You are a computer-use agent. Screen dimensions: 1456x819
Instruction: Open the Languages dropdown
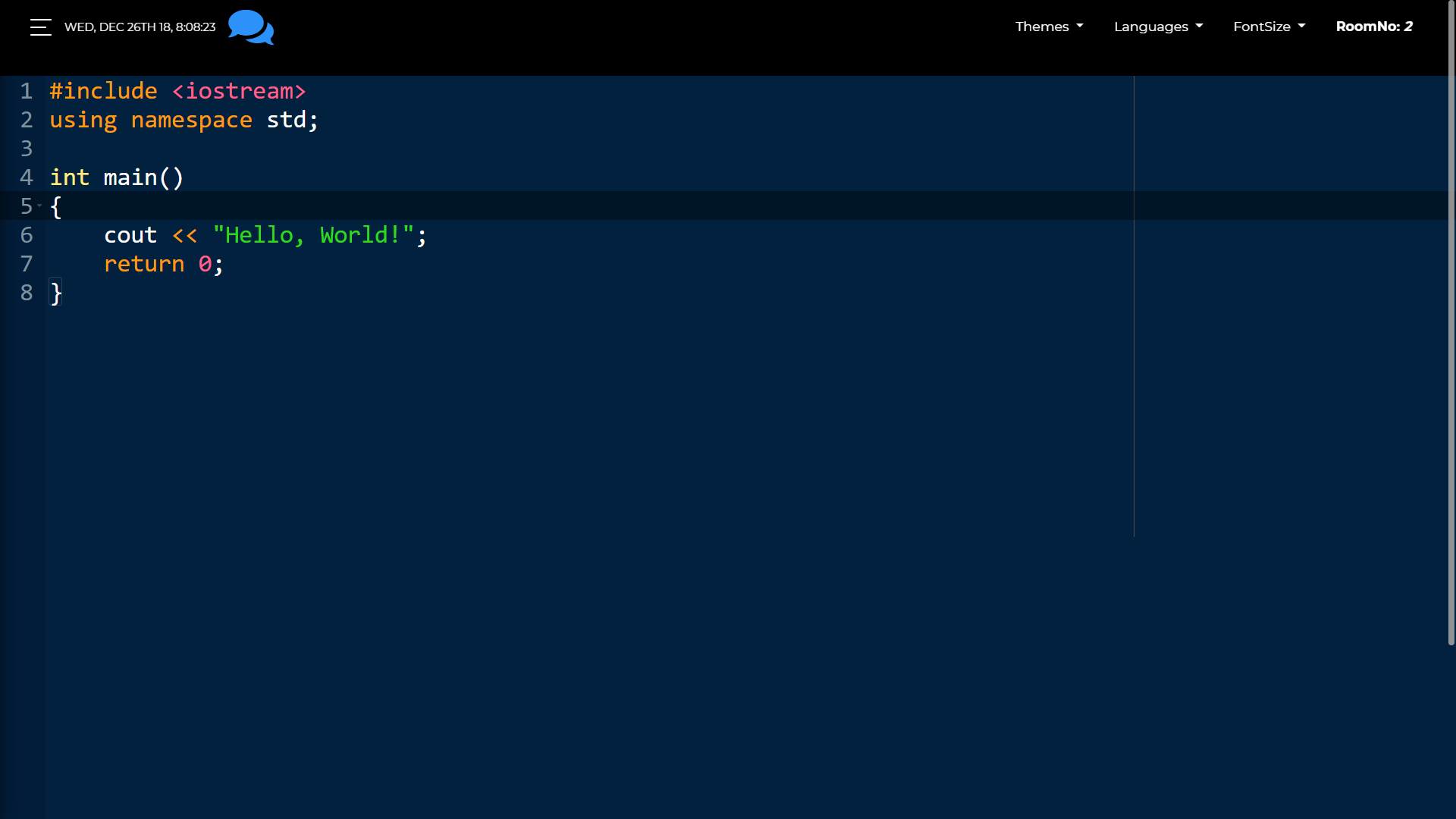[x=1158, y=27]
